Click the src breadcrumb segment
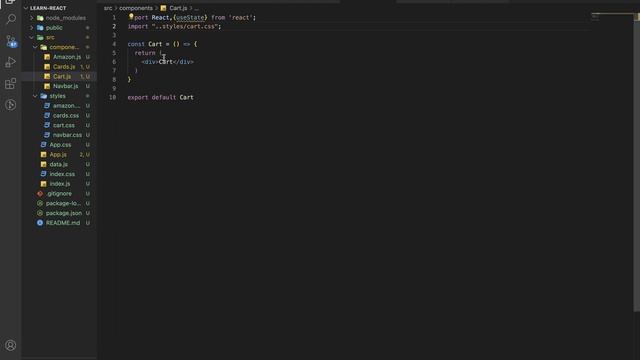Image resolution: width=640 pixels, height=360 pixels. click(108, 8)
